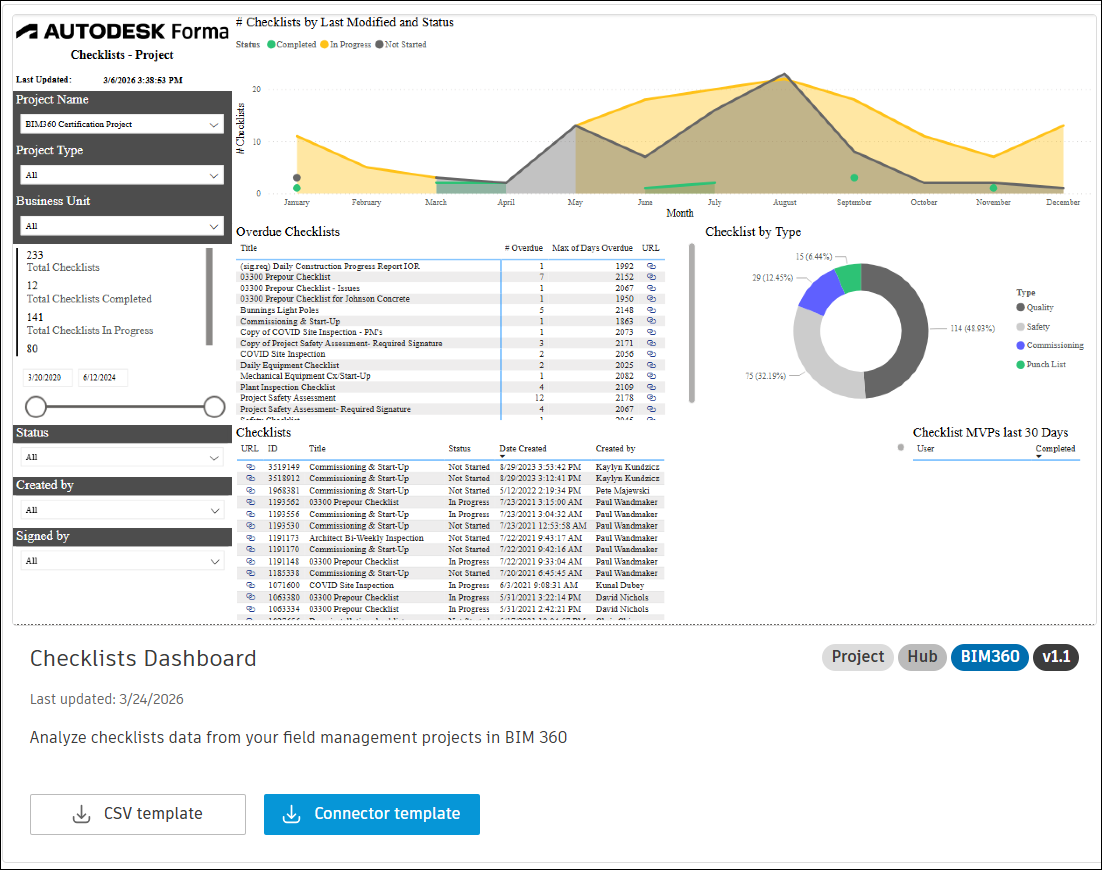Select the right handle of date range slider
1102x870 pixels.
tap(214, 407)
